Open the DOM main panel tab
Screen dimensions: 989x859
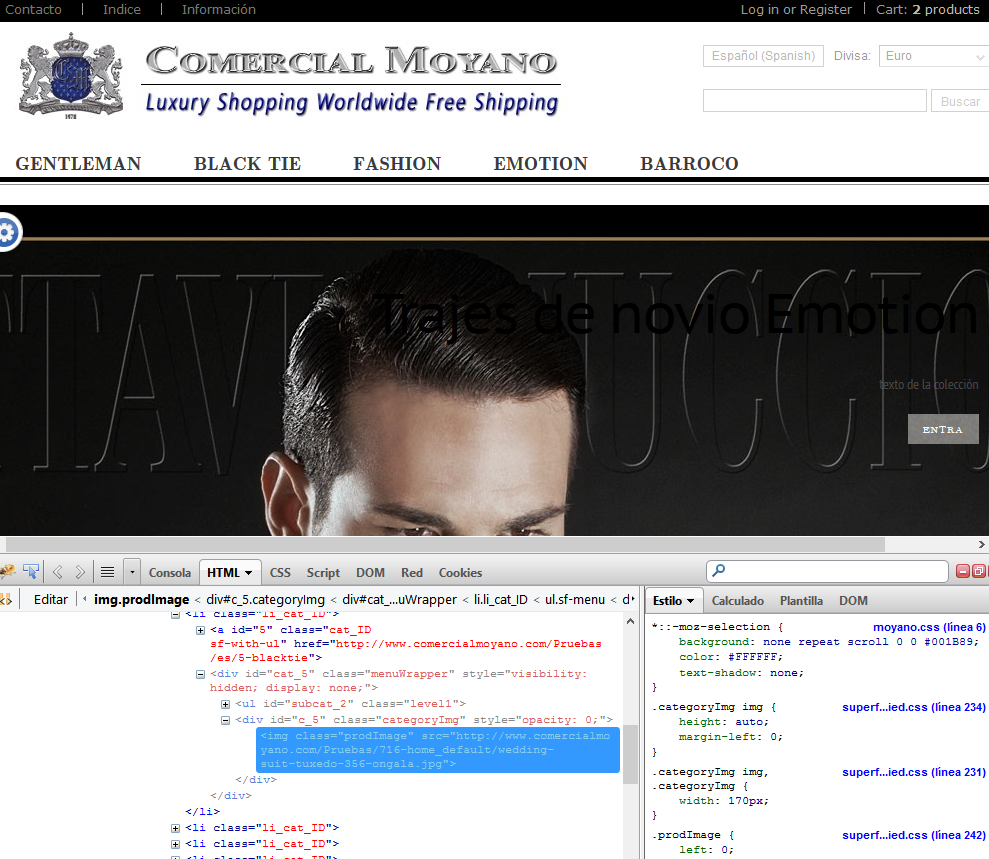pos(370,573)
